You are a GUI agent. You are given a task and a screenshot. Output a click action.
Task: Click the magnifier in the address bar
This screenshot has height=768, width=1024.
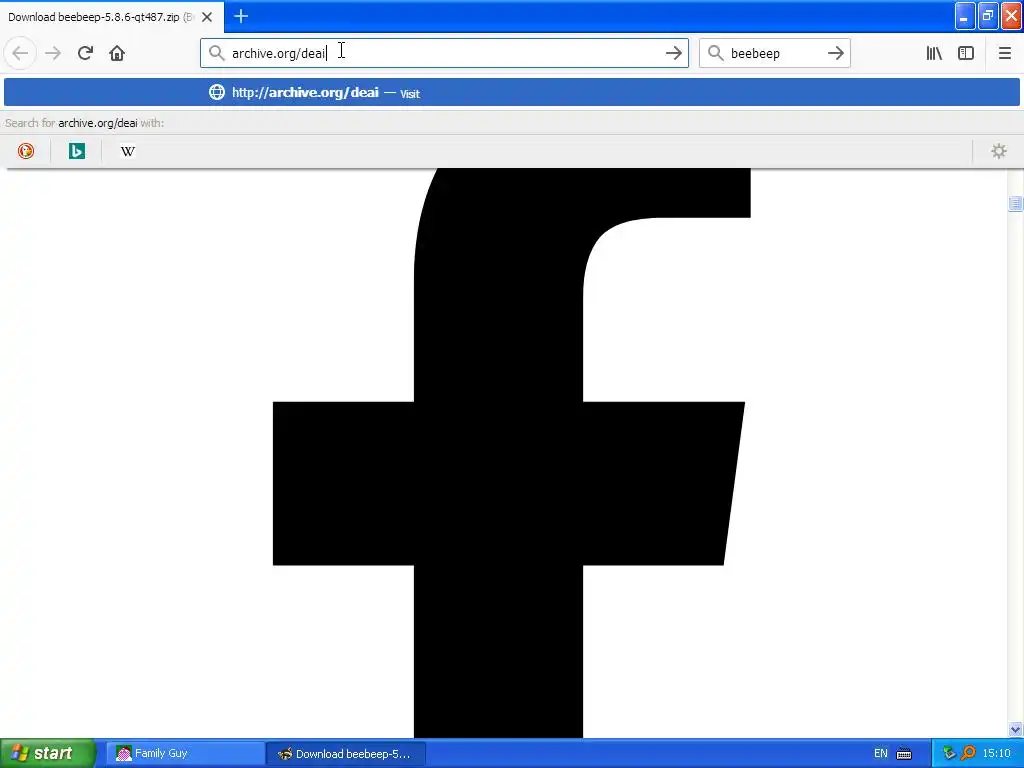[216, 53]
